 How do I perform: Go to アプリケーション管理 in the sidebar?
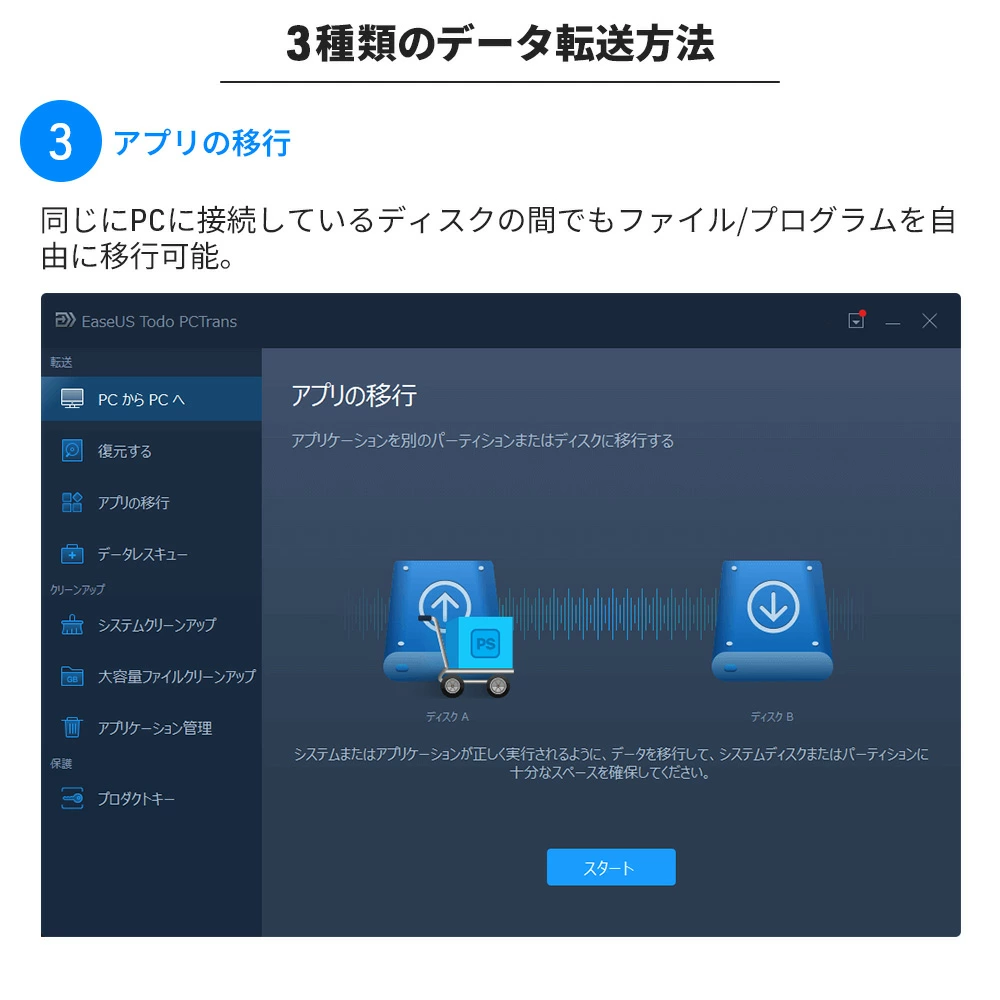click(x=151, y=728)
